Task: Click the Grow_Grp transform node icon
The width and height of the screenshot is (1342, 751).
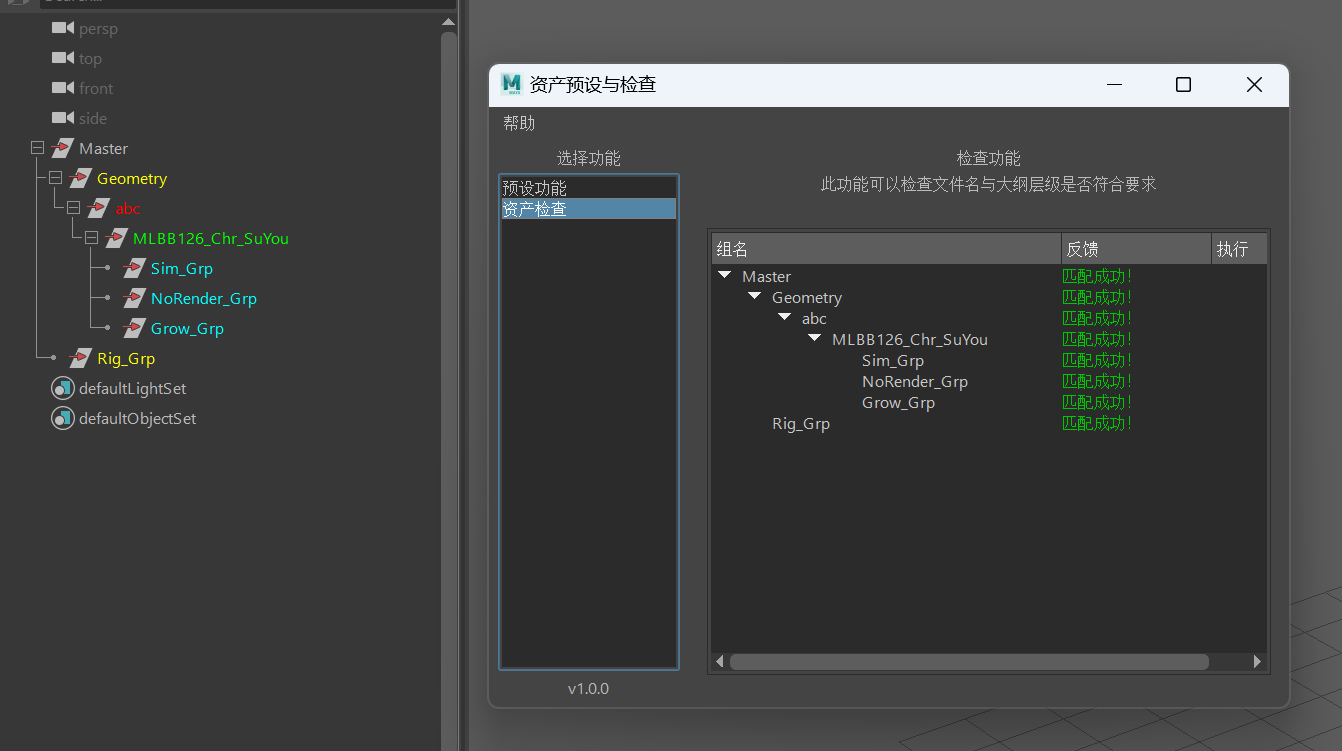Action: [x=135, y=328]
